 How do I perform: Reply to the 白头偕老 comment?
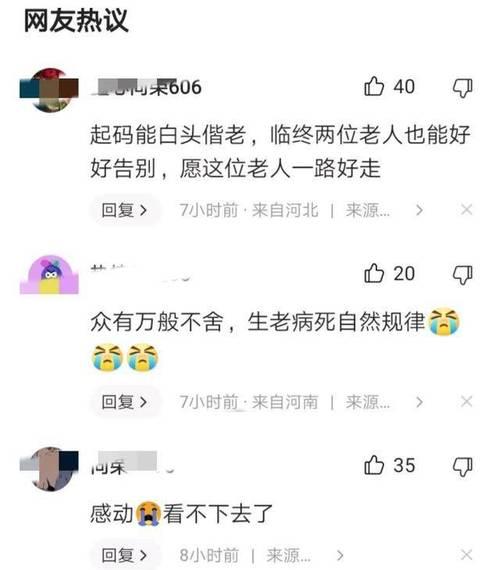(124, 210)
